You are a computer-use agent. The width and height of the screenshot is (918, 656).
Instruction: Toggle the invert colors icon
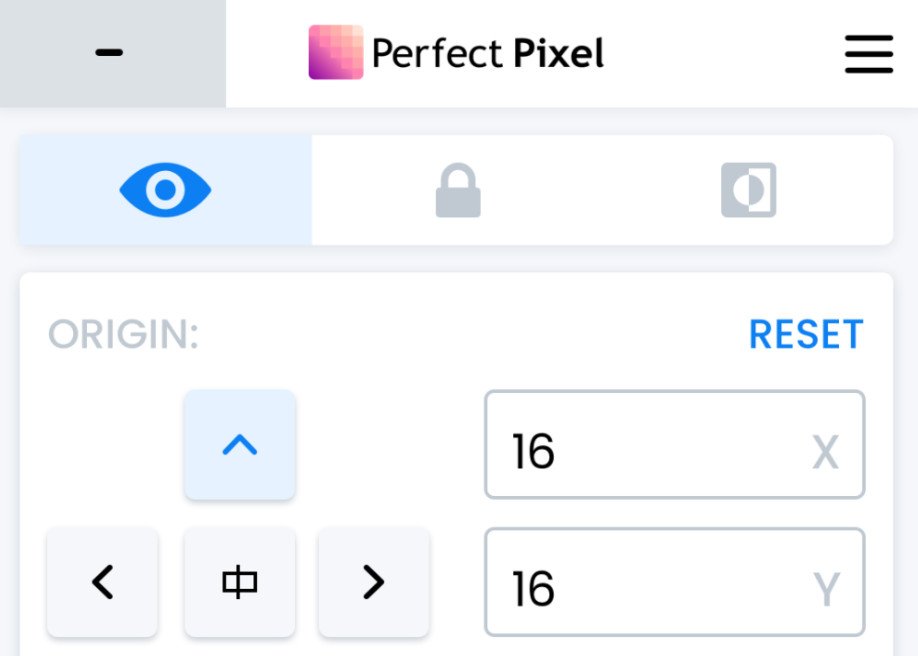pos(748,190)
